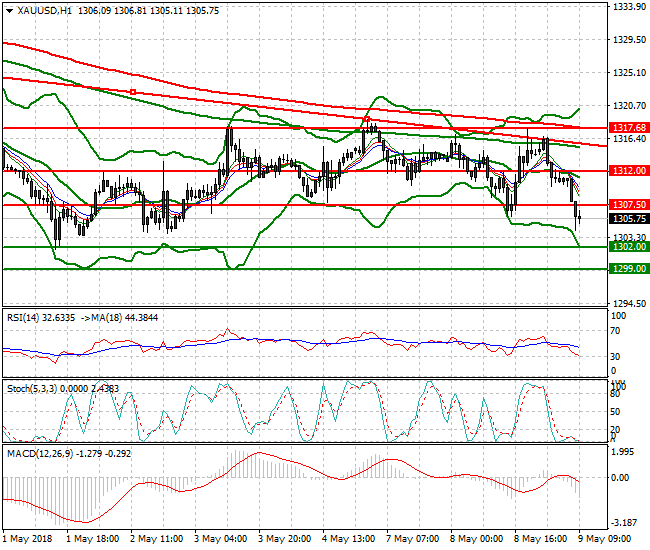The height and width of the screenshot is (550, 650).
Task: Click the 3 May 04:00 time axis label
Action: (x=221, y=539)
